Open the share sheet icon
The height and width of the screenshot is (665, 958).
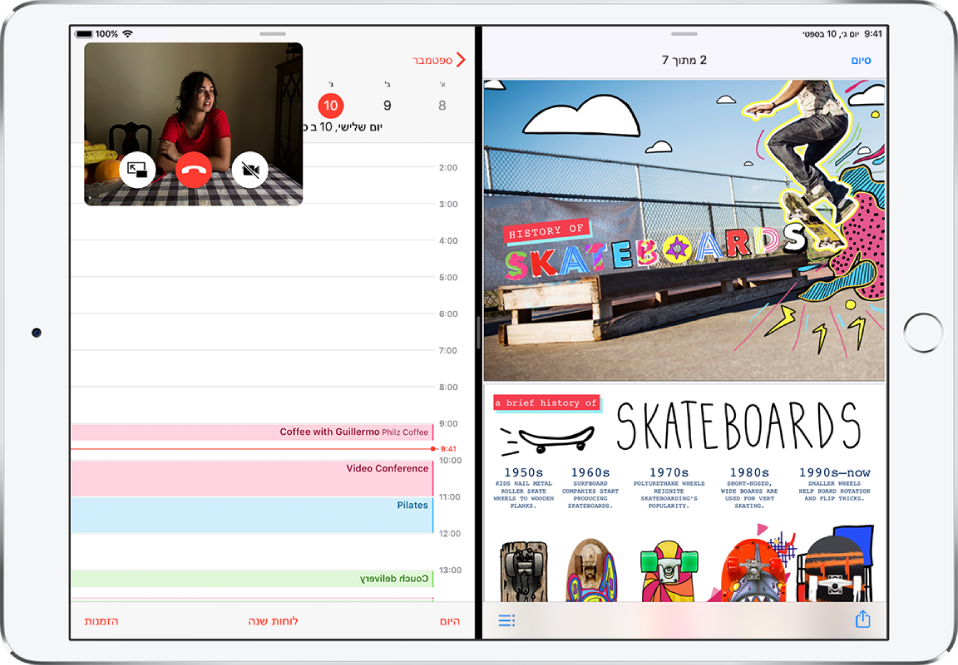(862, 620)
